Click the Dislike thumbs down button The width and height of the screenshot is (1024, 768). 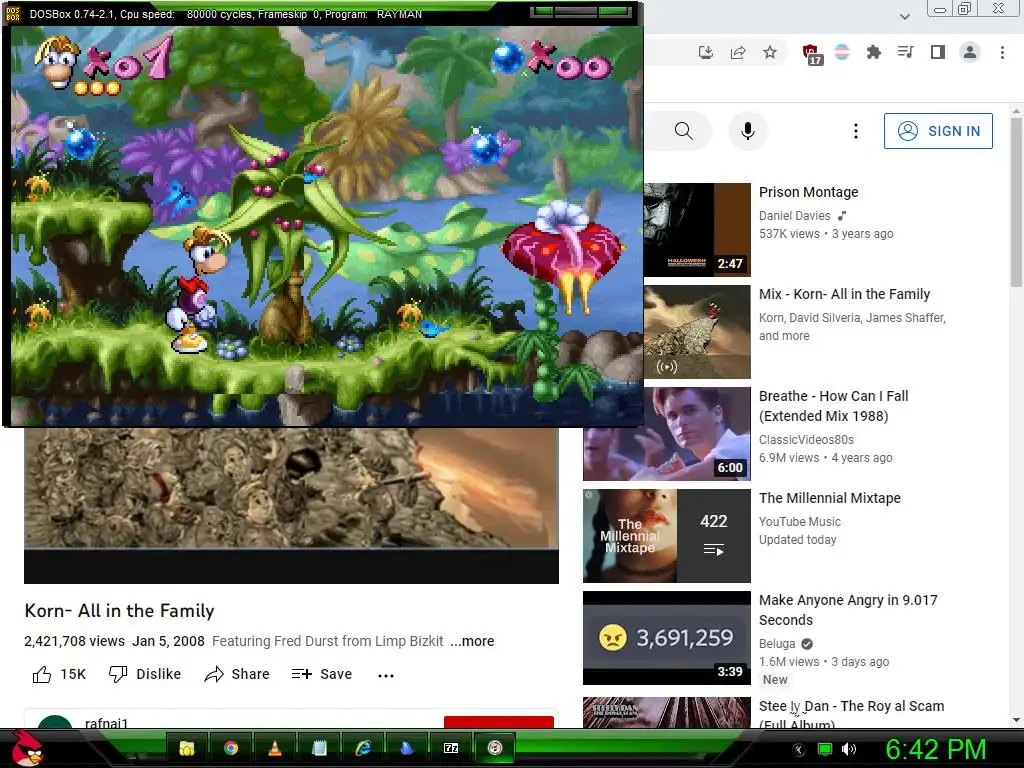[x=145, y=674]
